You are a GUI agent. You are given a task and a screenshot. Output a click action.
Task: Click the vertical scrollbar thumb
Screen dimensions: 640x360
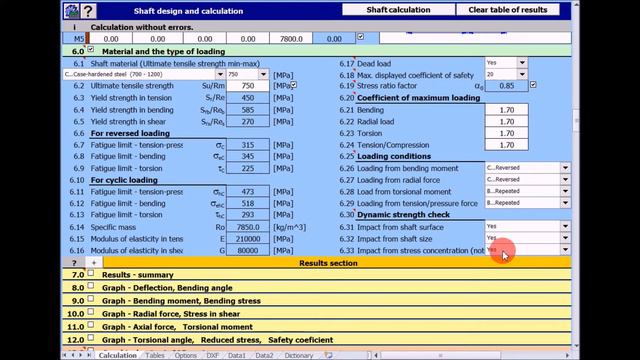point(576,120)
